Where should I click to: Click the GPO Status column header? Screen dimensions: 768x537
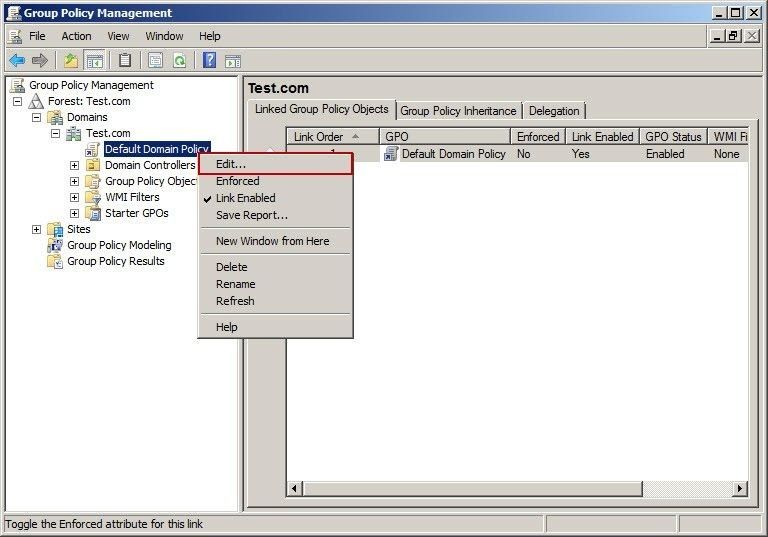point(673,137)
